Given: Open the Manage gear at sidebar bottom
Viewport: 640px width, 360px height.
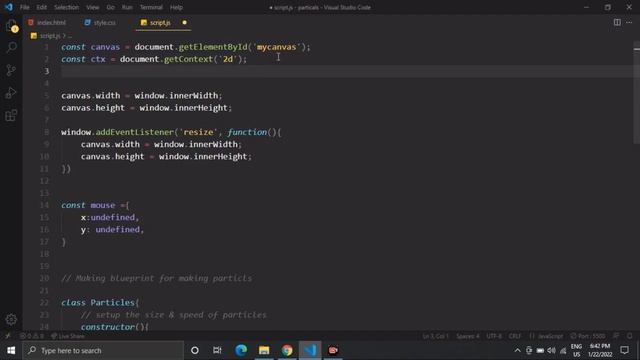Looking at the screenshot, I should click(11, 320).
